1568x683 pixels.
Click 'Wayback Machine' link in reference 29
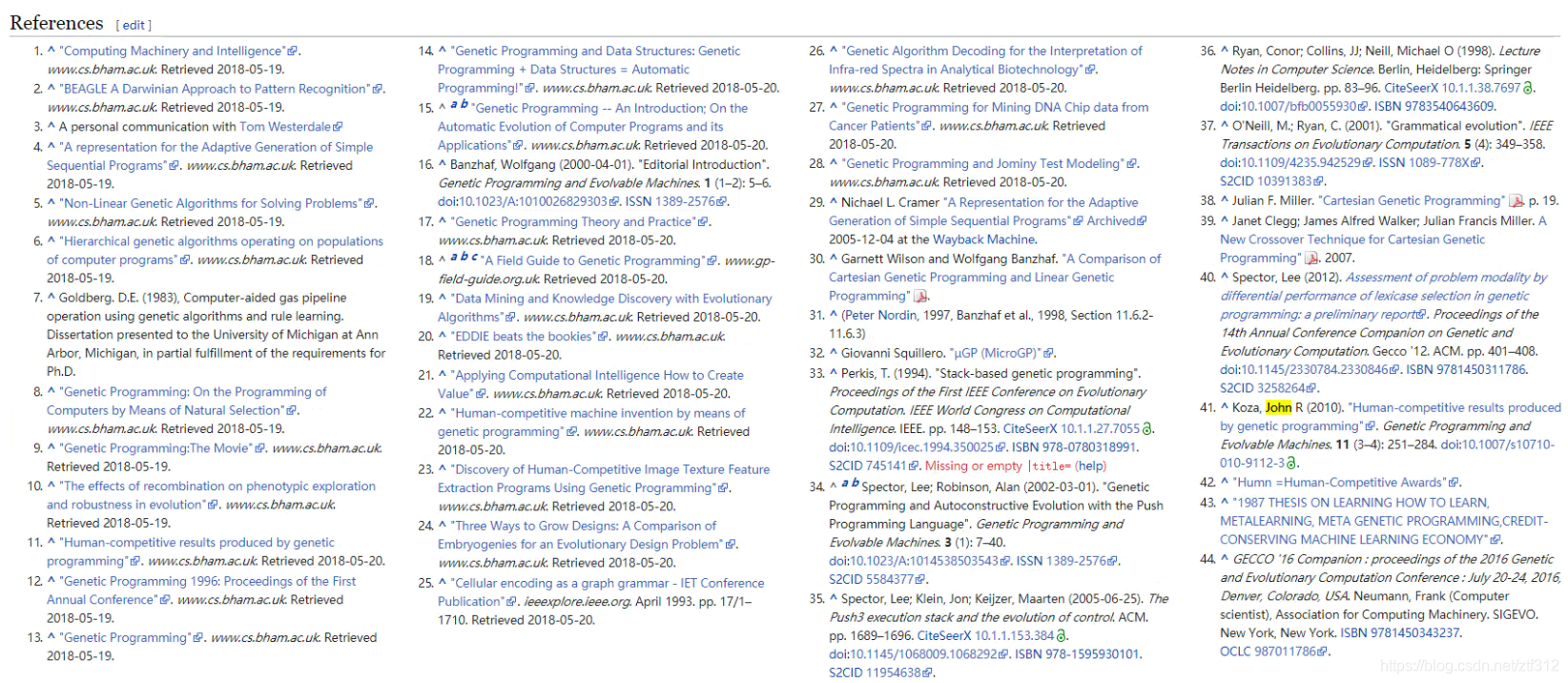(x=984, y=239)
